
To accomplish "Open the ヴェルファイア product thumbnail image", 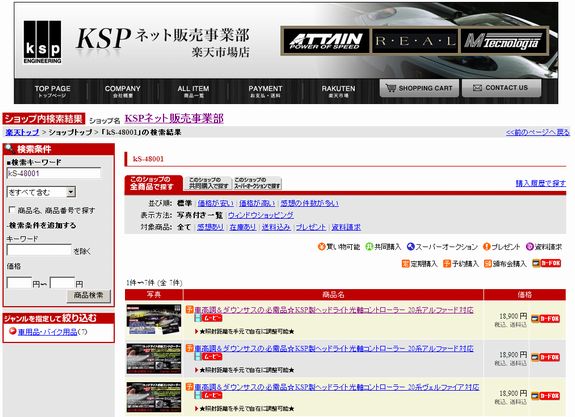I will (x=154, y=397).
